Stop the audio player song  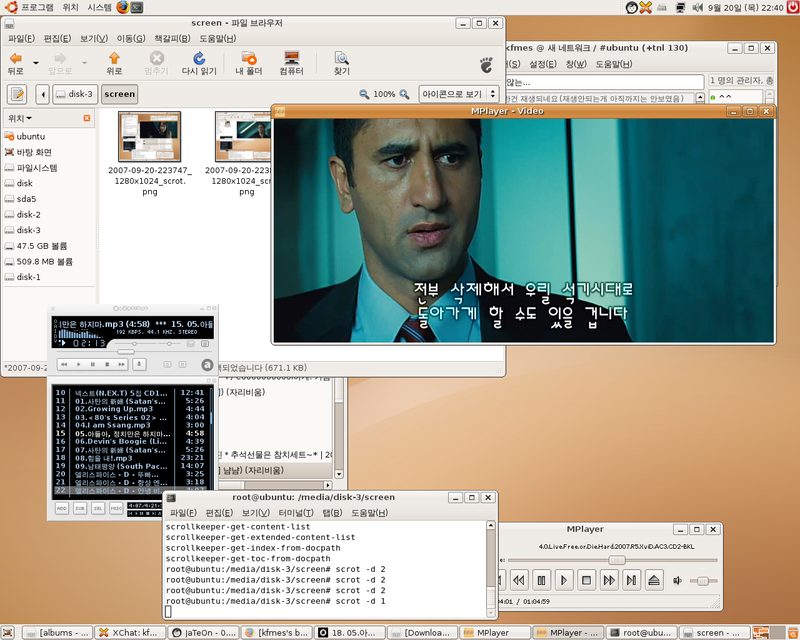click(x=107, y=364)
